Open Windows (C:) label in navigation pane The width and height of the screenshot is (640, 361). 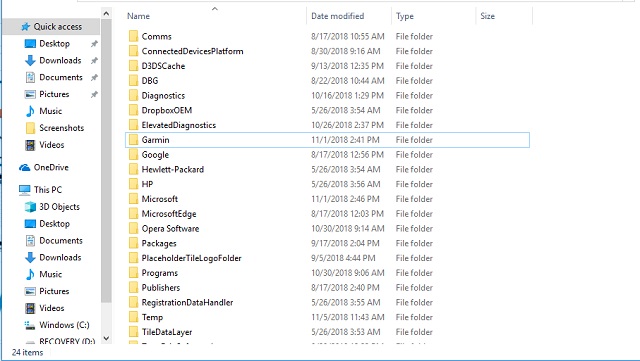(x=64, y=325)
